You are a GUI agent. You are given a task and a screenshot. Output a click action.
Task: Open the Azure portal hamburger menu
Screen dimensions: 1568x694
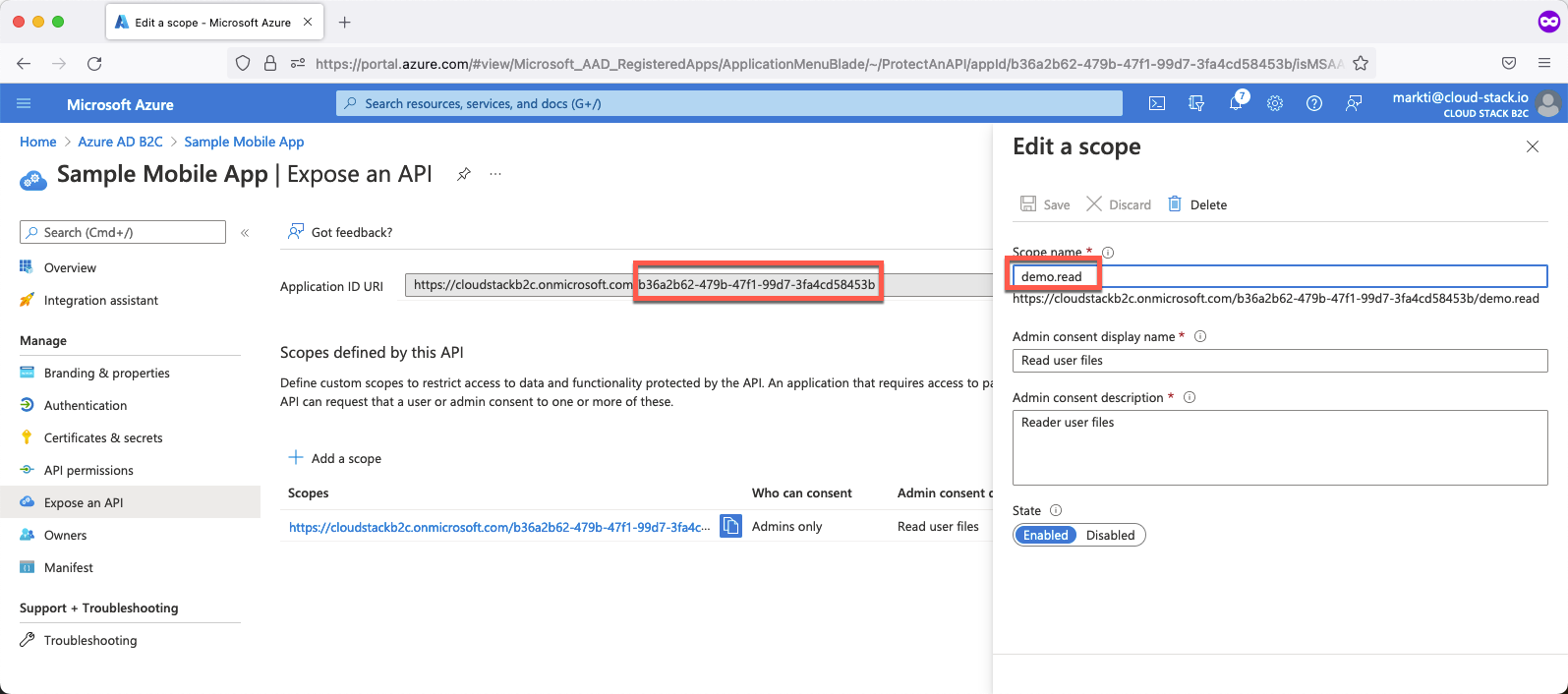(25, 103)
